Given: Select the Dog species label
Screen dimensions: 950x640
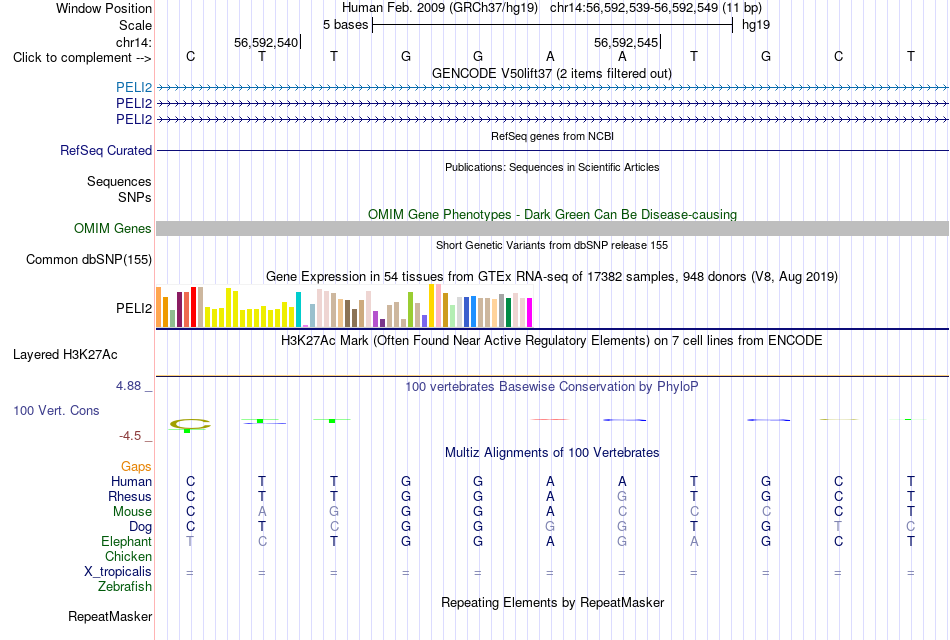Looking at the screenshot, I should 140,527.
